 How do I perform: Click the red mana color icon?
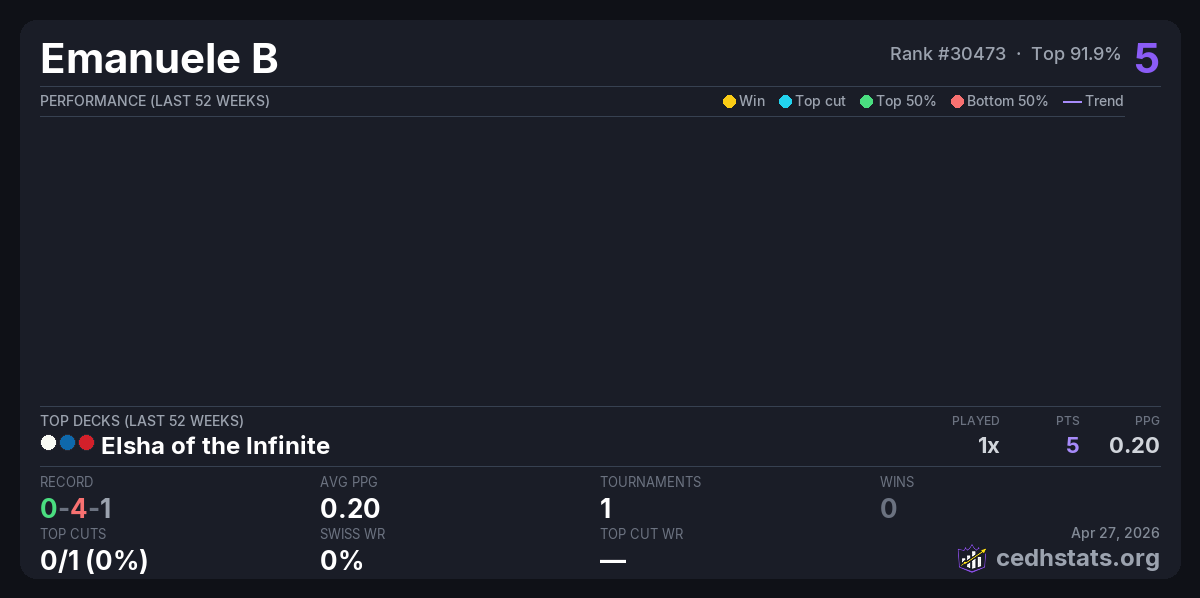[x=86, y=443]
